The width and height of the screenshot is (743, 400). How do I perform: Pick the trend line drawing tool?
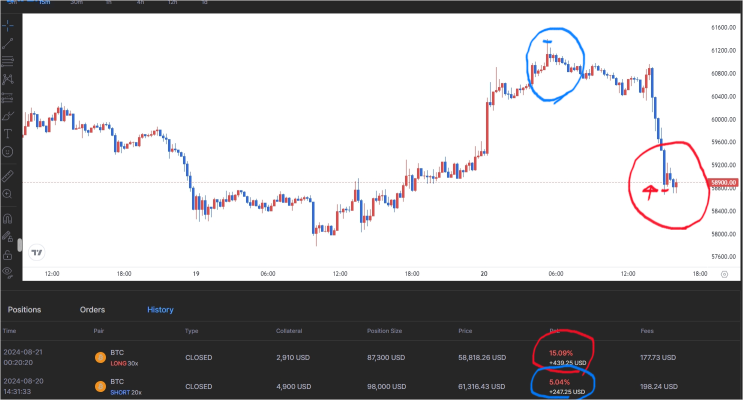point(8,44)
